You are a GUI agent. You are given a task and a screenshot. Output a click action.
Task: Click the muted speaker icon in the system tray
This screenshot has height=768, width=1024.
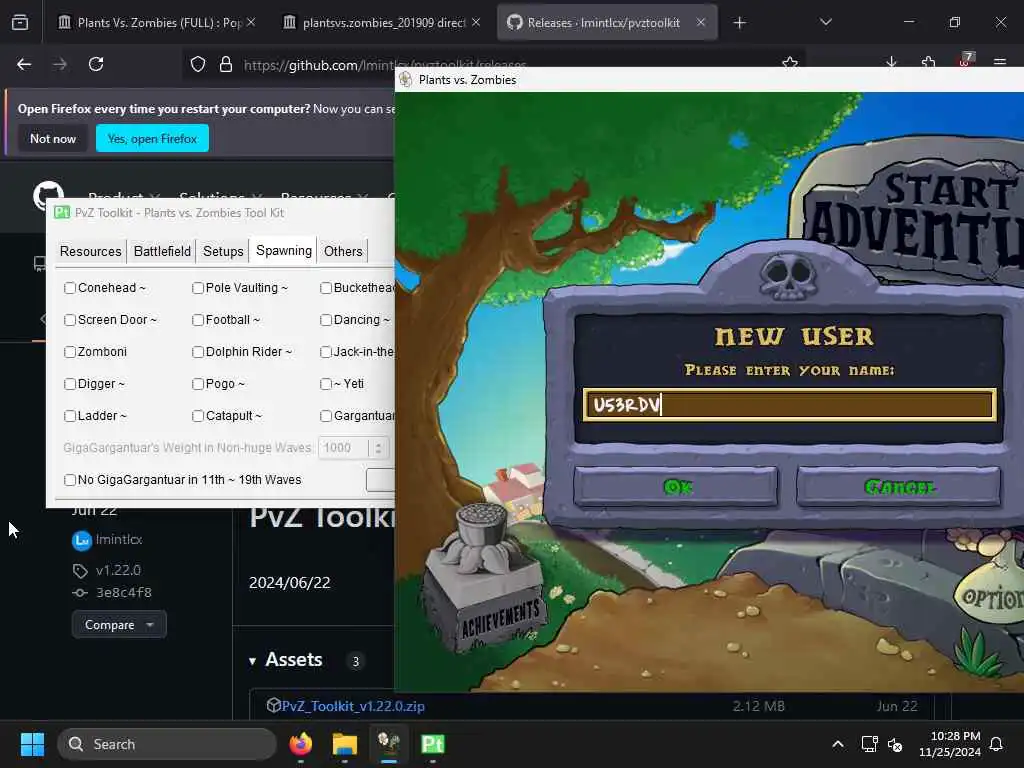click(895, 744)
